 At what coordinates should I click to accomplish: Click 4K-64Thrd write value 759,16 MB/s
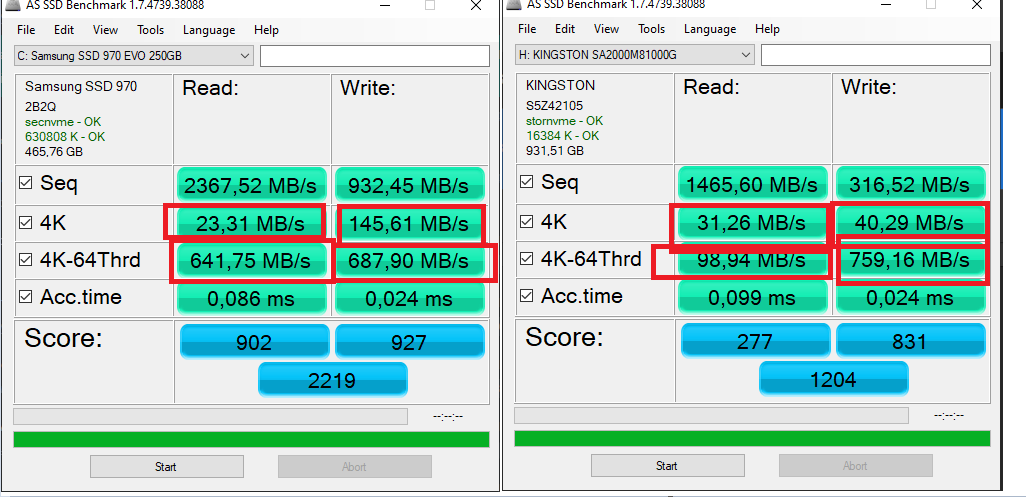coord(911,259)
